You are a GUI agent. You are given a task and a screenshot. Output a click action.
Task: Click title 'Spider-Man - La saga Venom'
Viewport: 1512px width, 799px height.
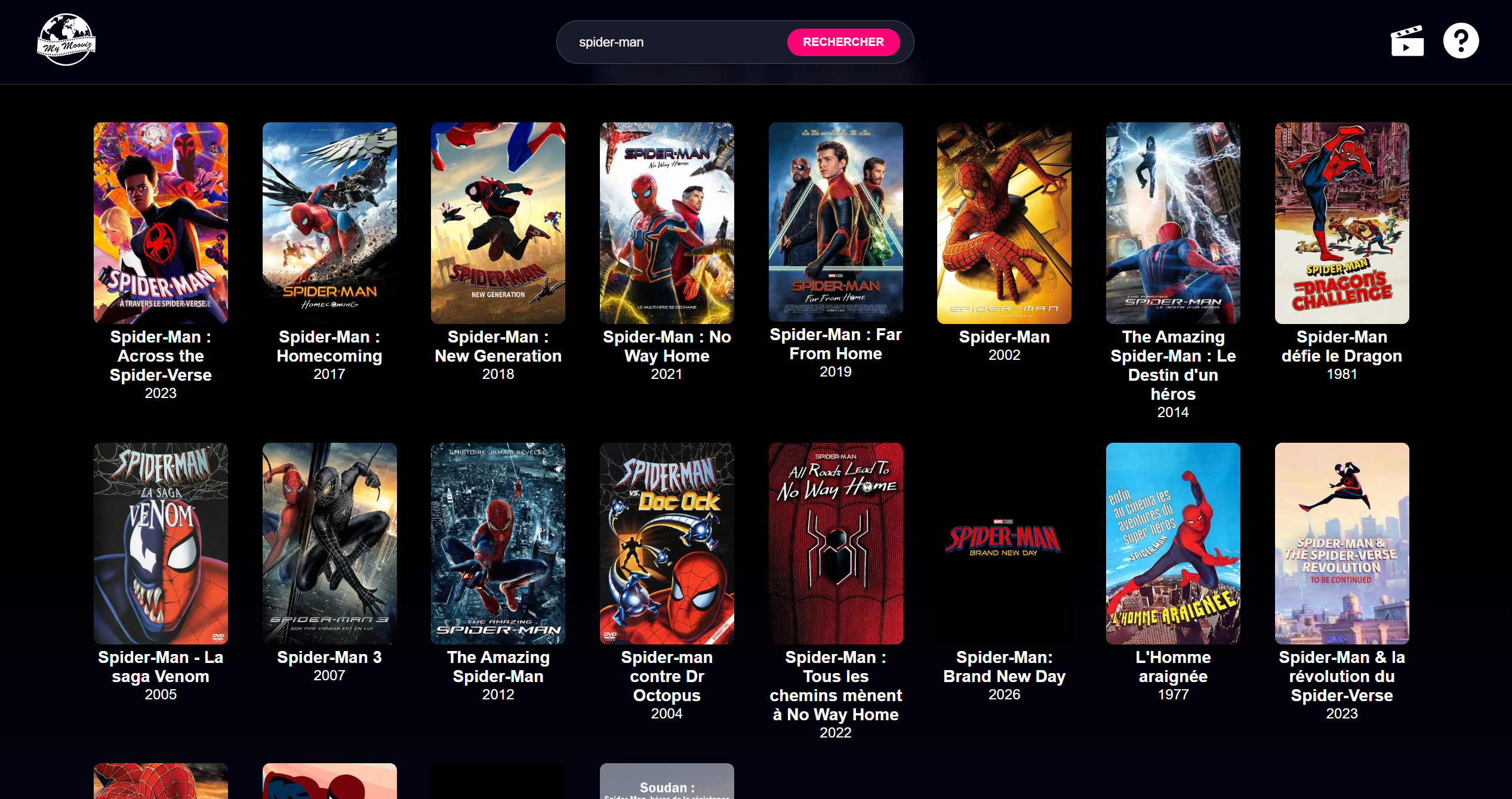tap(161, 667)
